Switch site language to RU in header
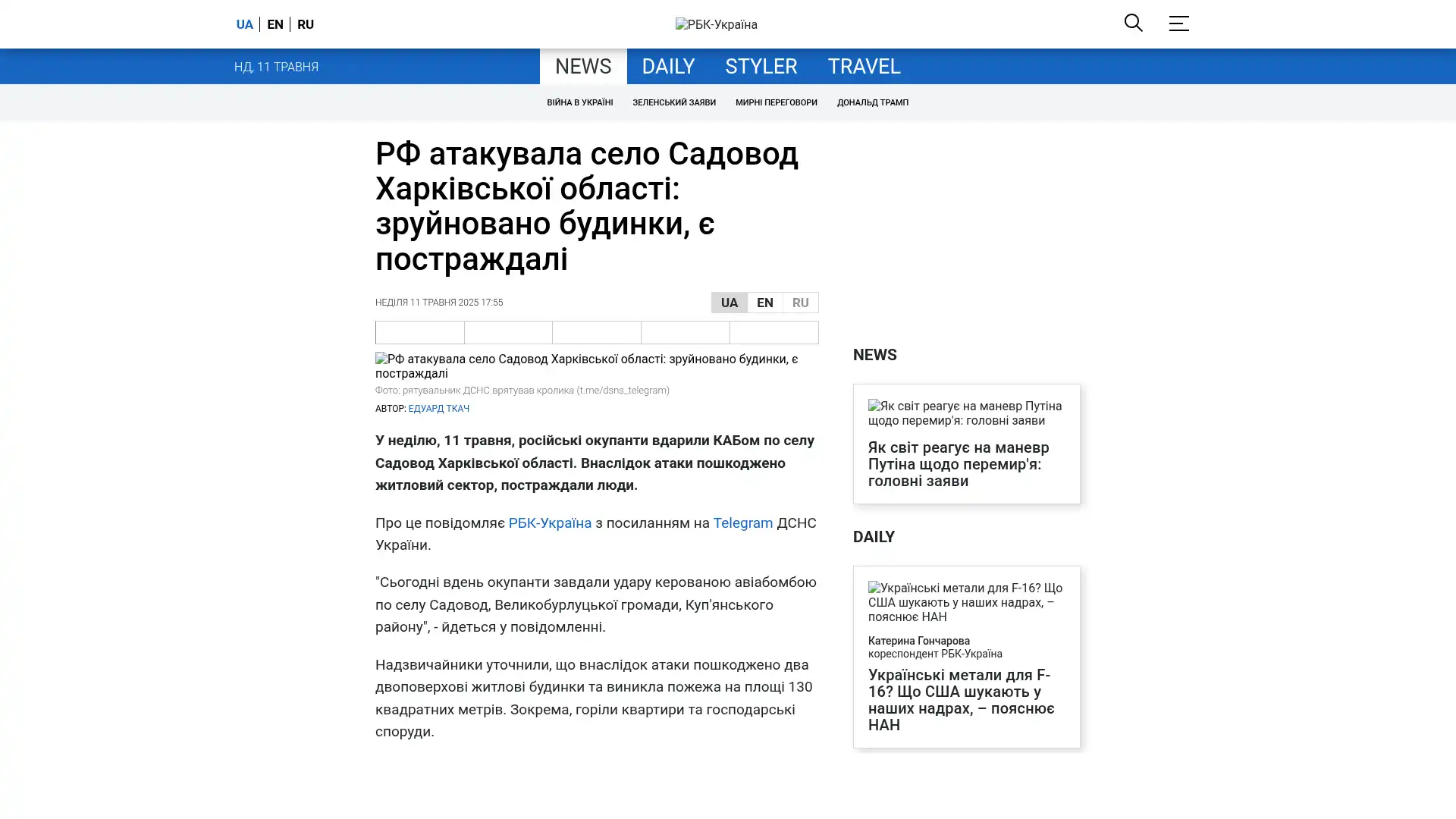 (x=305, y=24)
